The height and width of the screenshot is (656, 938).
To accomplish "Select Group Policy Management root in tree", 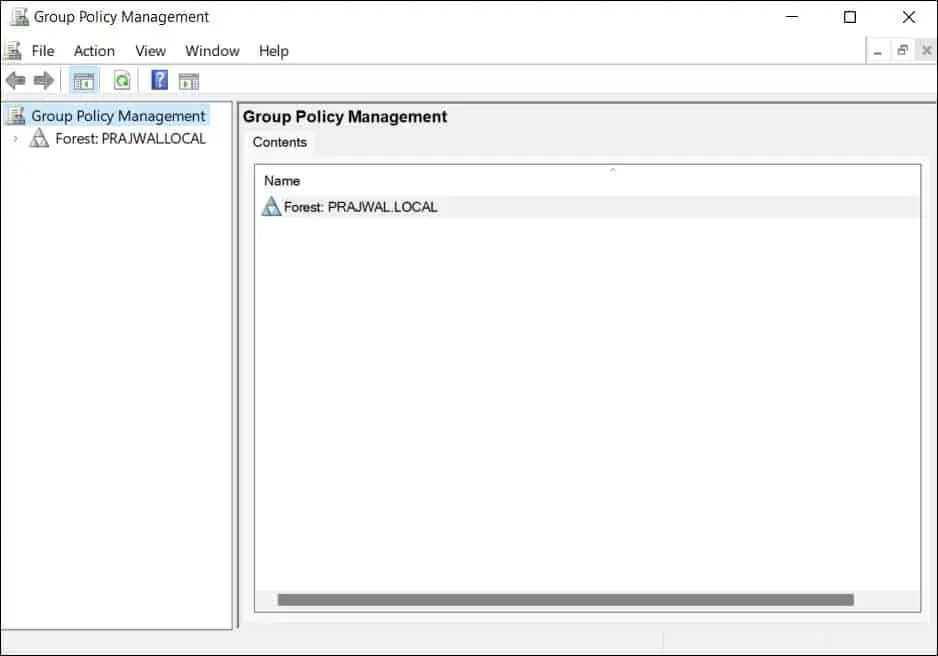I will click(118, 115).
